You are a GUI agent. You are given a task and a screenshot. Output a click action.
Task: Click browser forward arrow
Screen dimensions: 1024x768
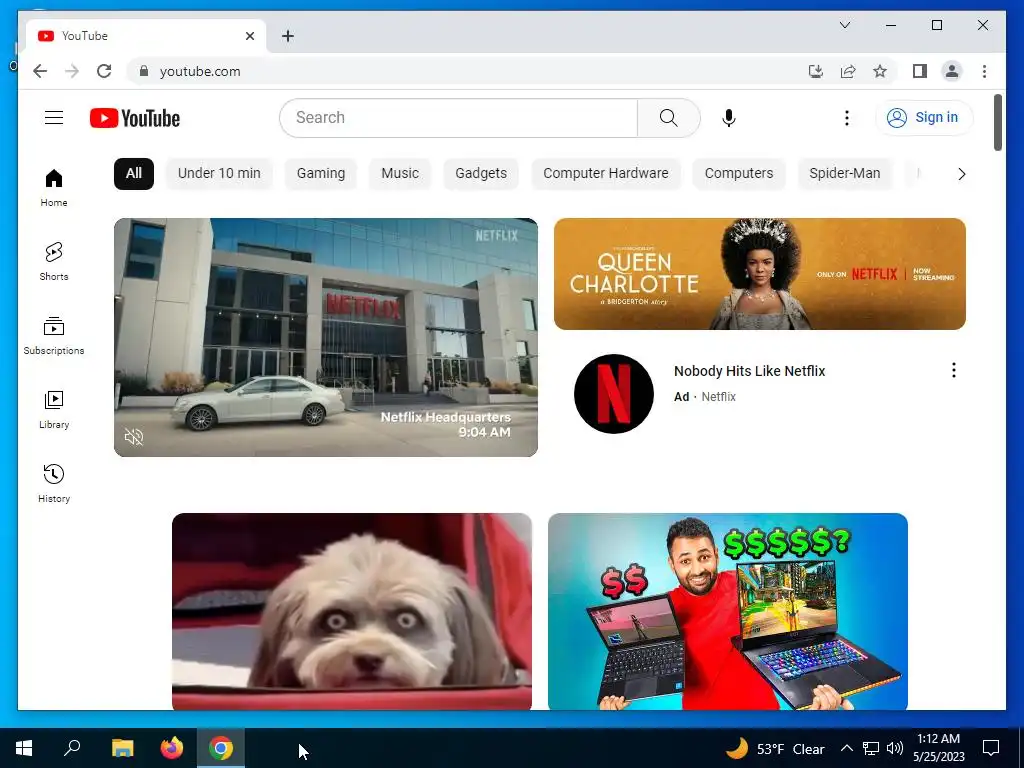click(72, 71)
